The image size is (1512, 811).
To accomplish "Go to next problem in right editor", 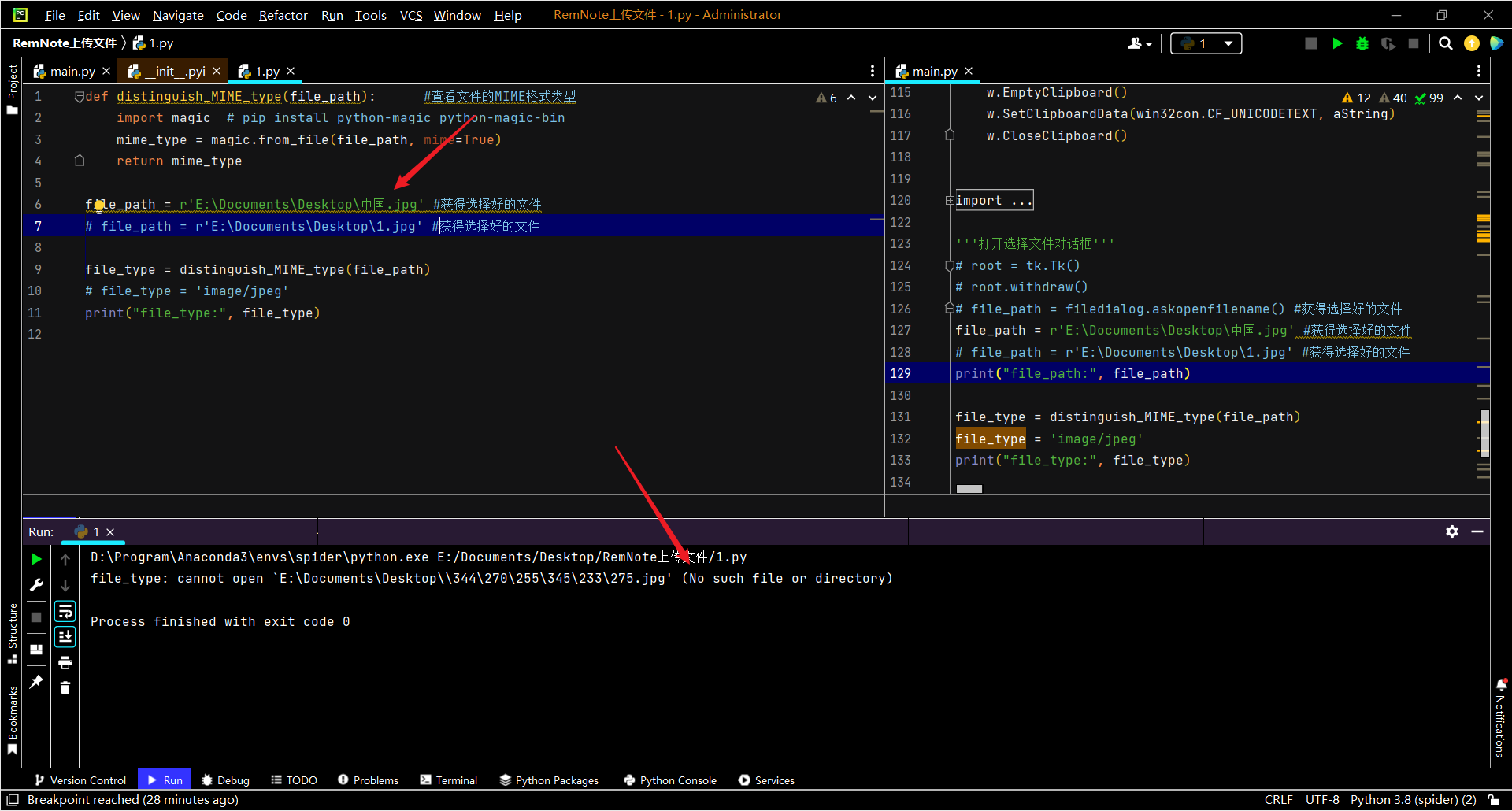I will pyautogui.click(x=1479, y=98).
